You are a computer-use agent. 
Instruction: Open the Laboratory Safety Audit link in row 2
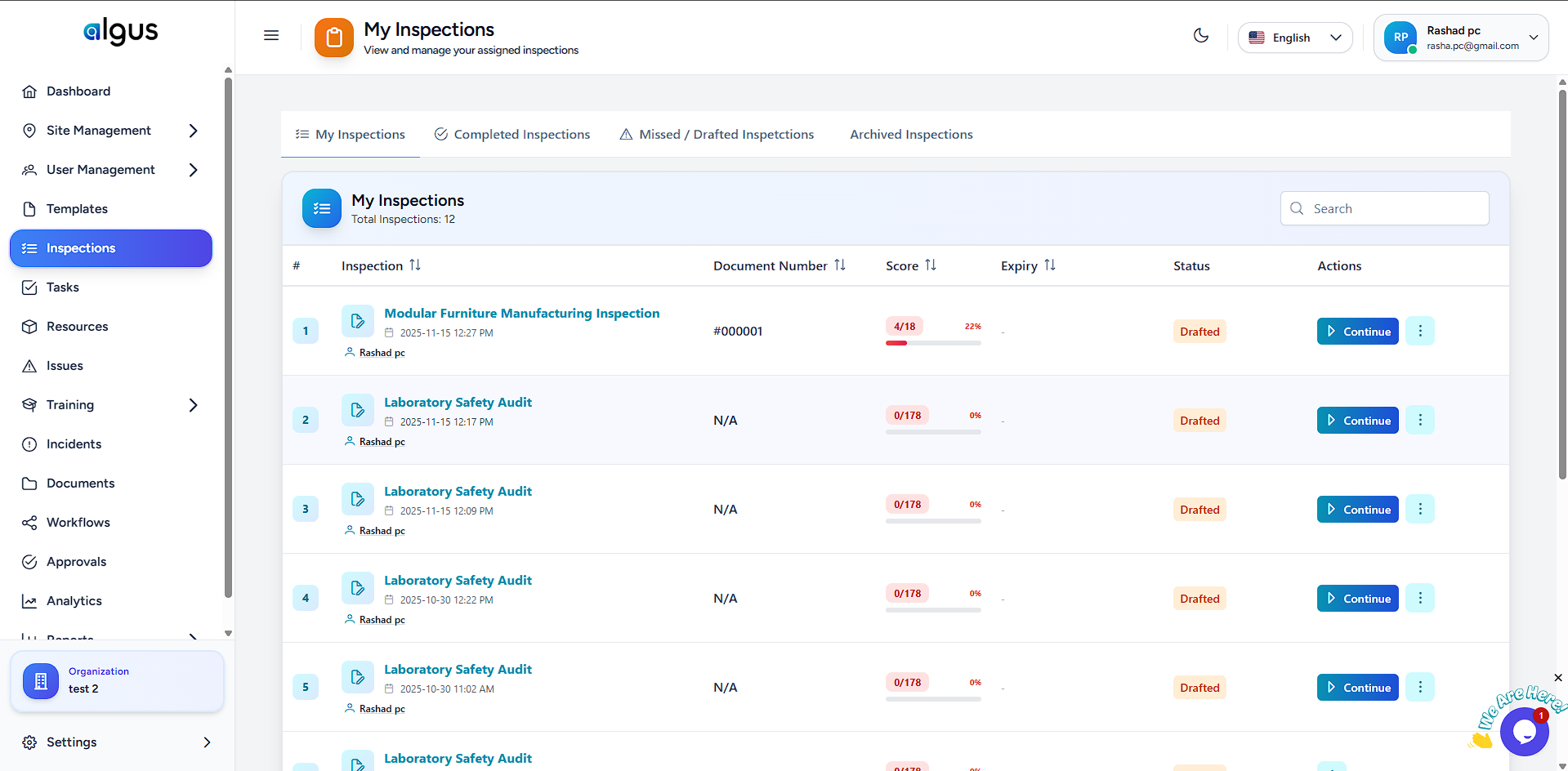(x=458, y=403)
